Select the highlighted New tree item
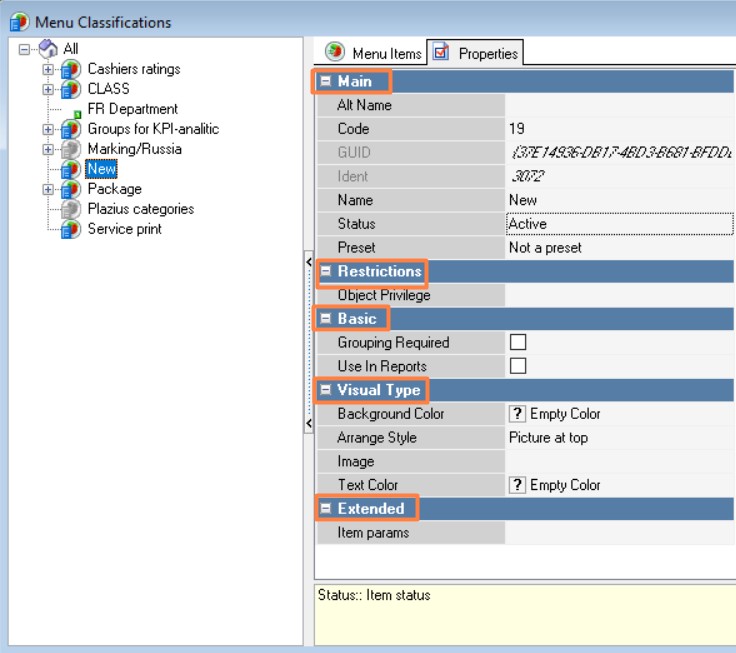This screenshot has height=653, width=736. tap(101, 169)
